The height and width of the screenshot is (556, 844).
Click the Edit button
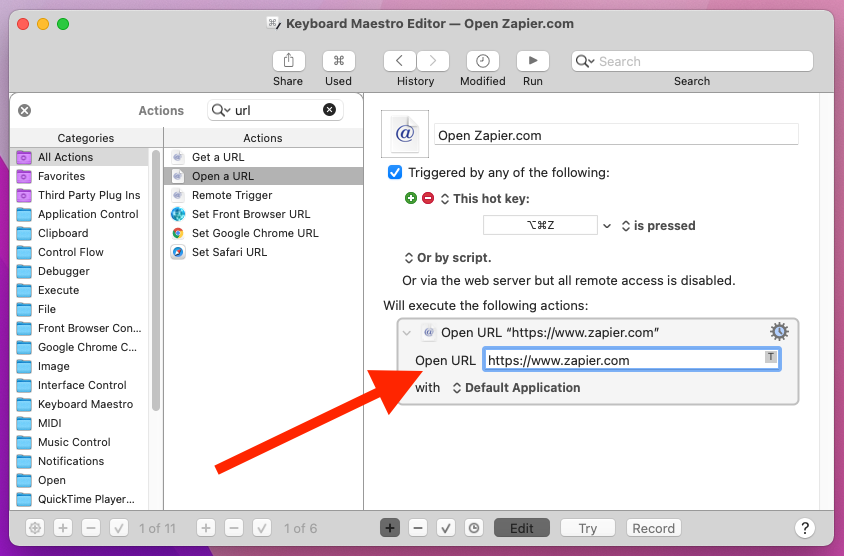pos(522,528)
